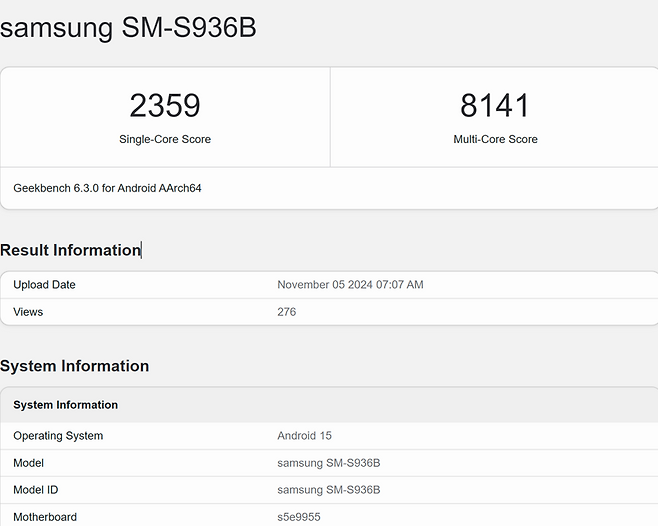Click the Upload Date row label

click(44, 285)
